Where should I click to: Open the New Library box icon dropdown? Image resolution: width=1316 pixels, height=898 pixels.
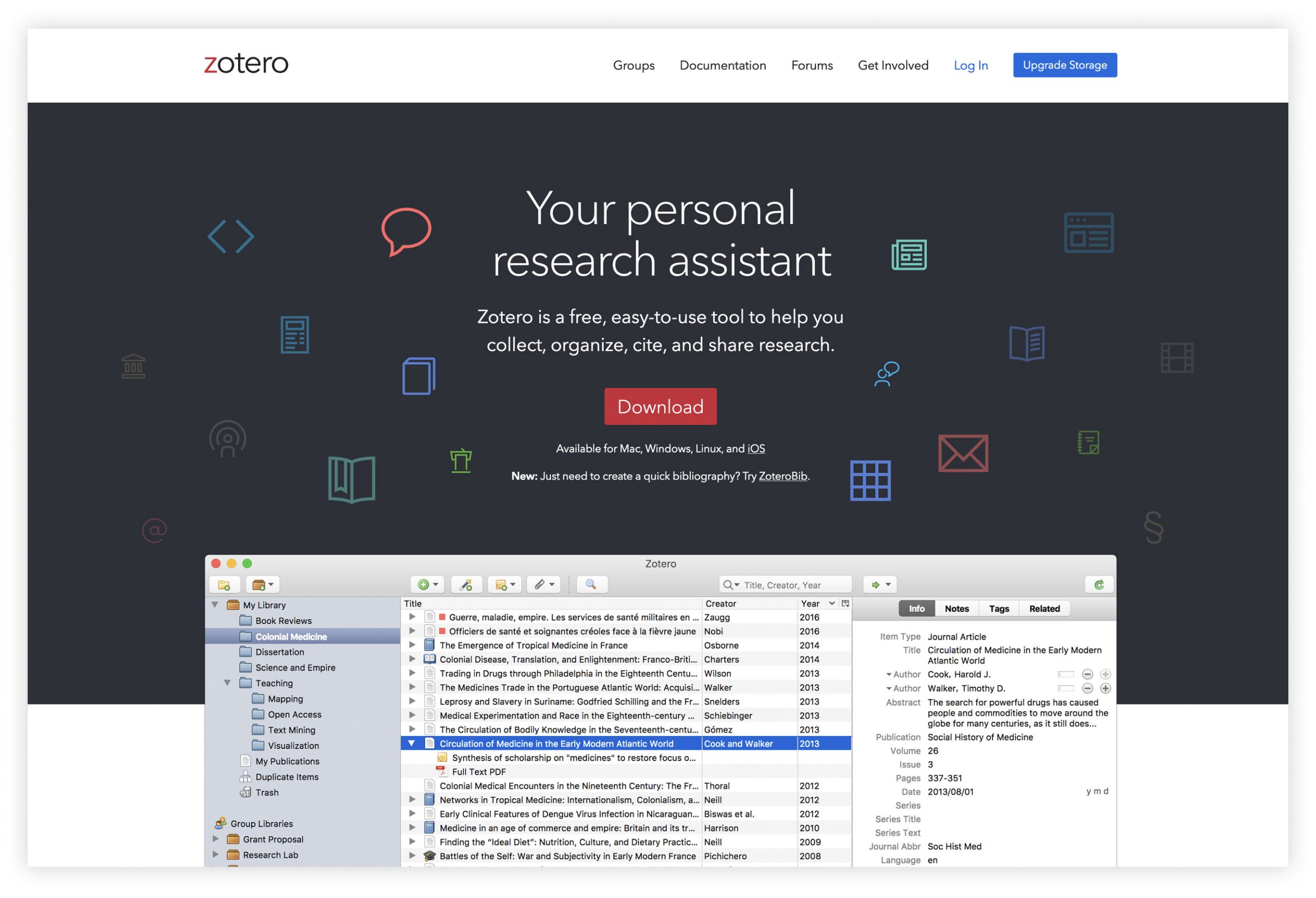(x=263, y=585)
